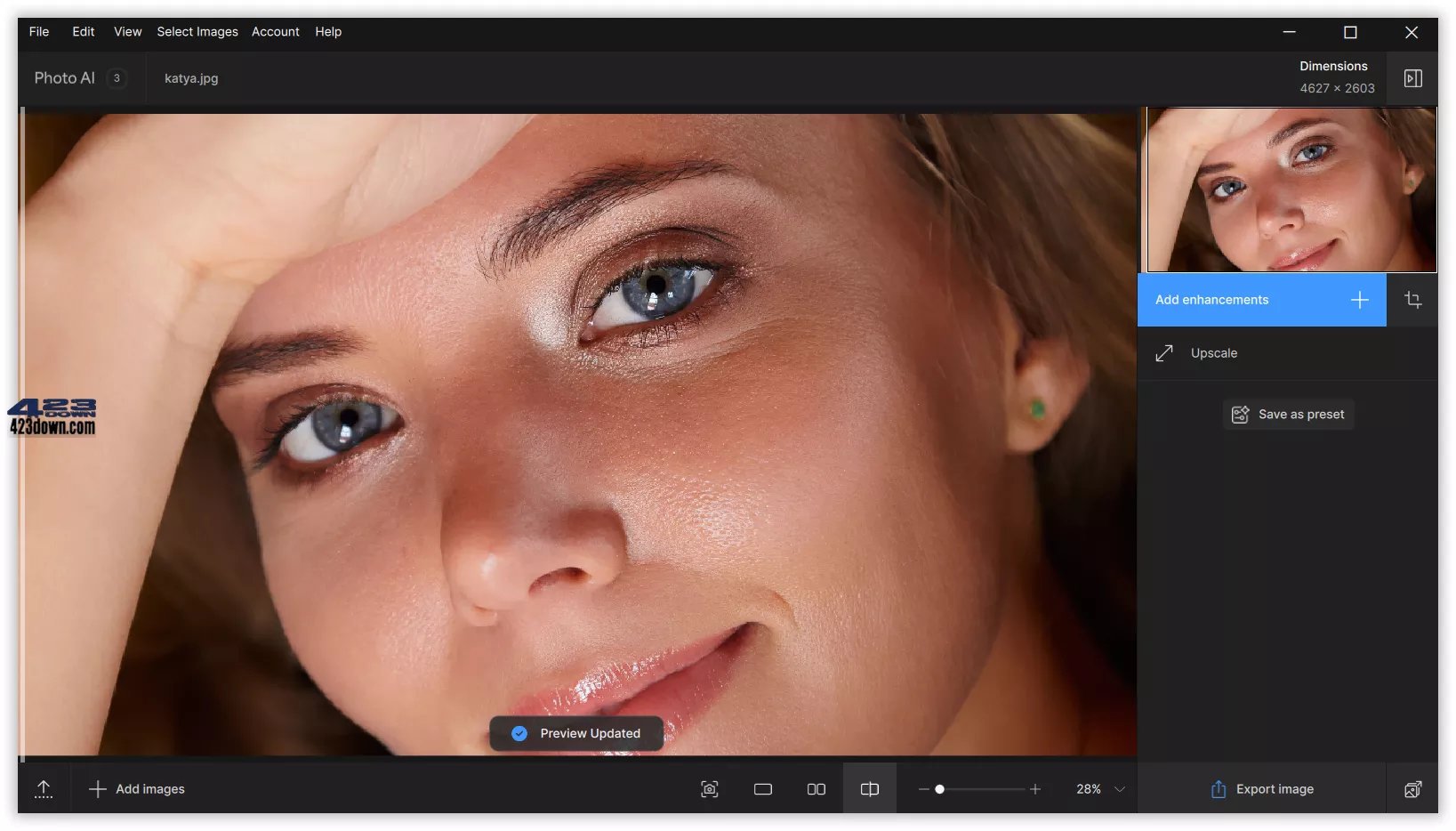Save current settings as preset
Viewport: 1456px width, 831px height.
pos(1288,414)
